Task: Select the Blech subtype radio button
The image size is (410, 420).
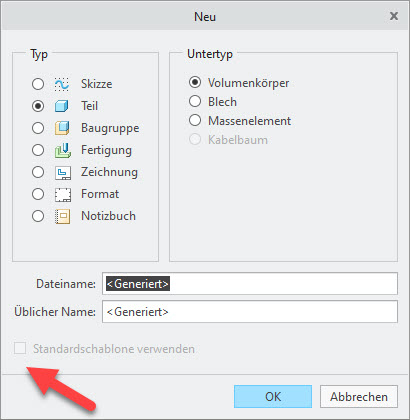Action: coord(195,101)
